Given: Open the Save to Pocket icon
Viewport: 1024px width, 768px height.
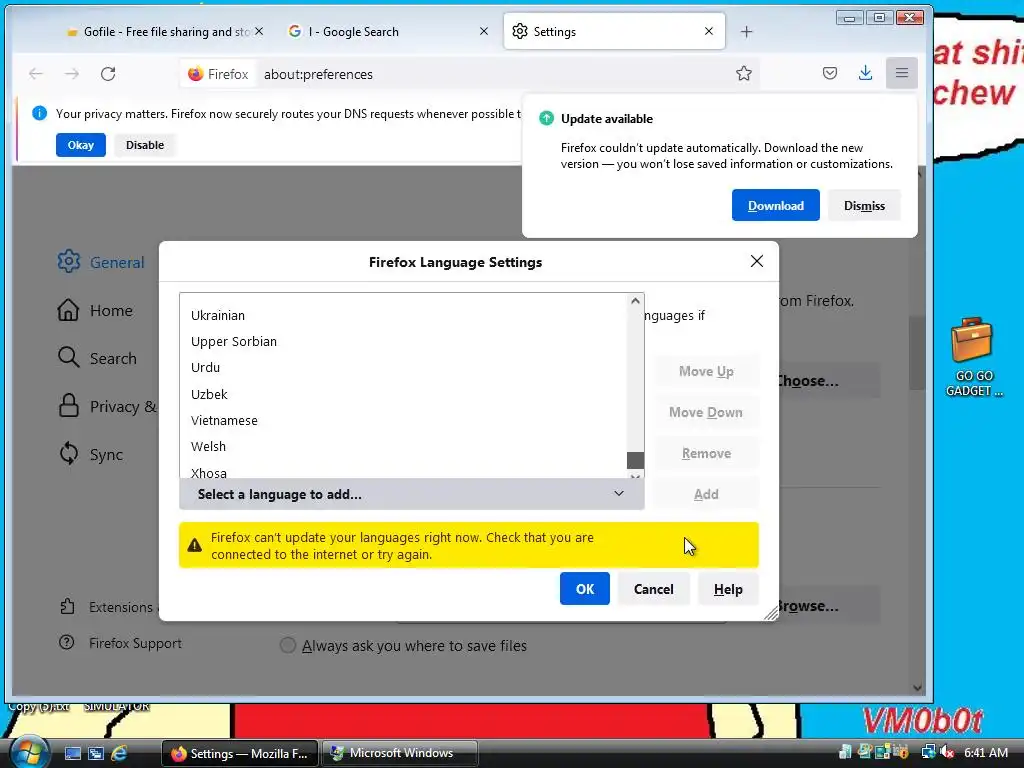Looking at the screenshot, I should [x=829, y=73].
